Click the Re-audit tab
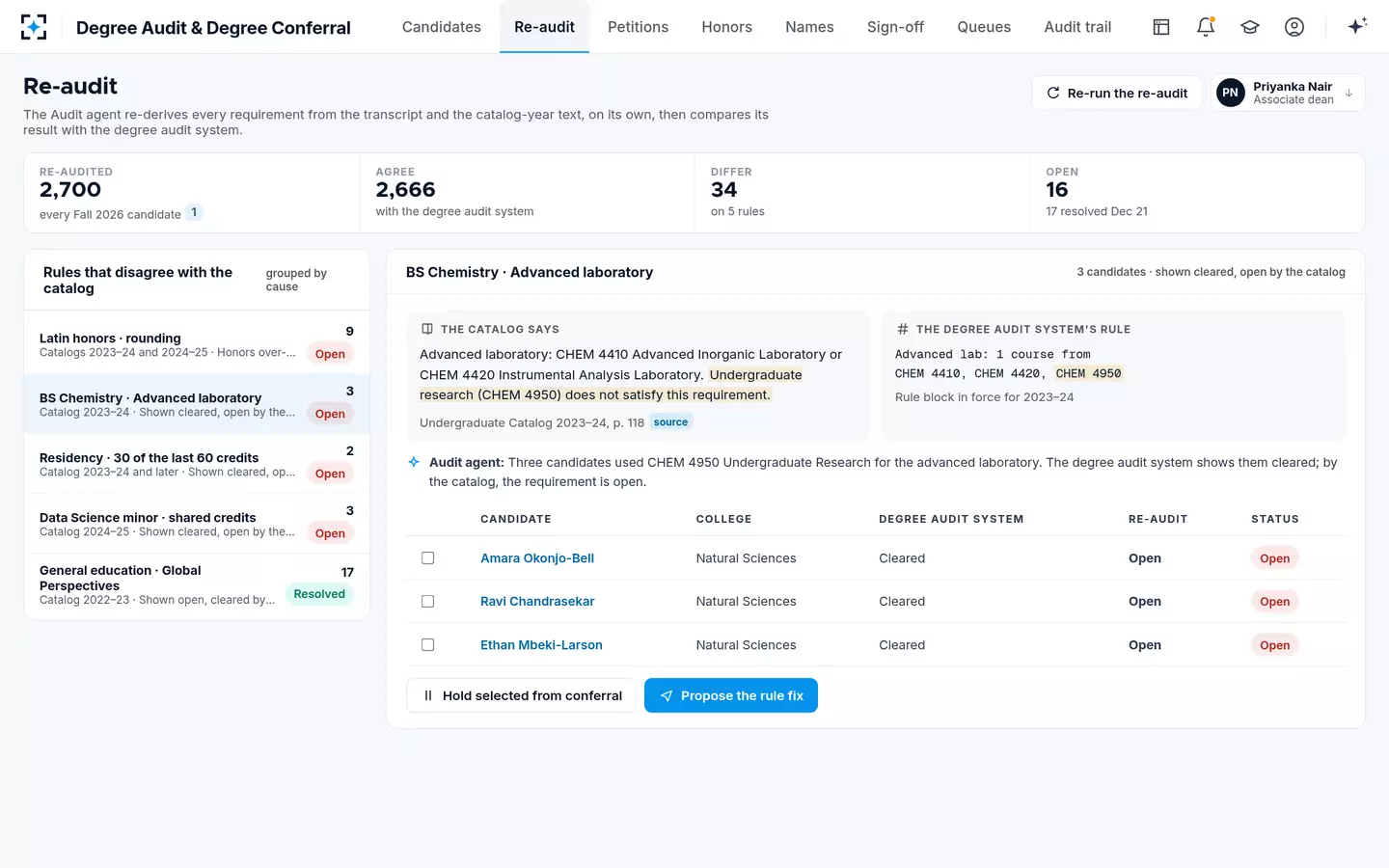Viewport: 1389px width, 868px height. point(544,27)
